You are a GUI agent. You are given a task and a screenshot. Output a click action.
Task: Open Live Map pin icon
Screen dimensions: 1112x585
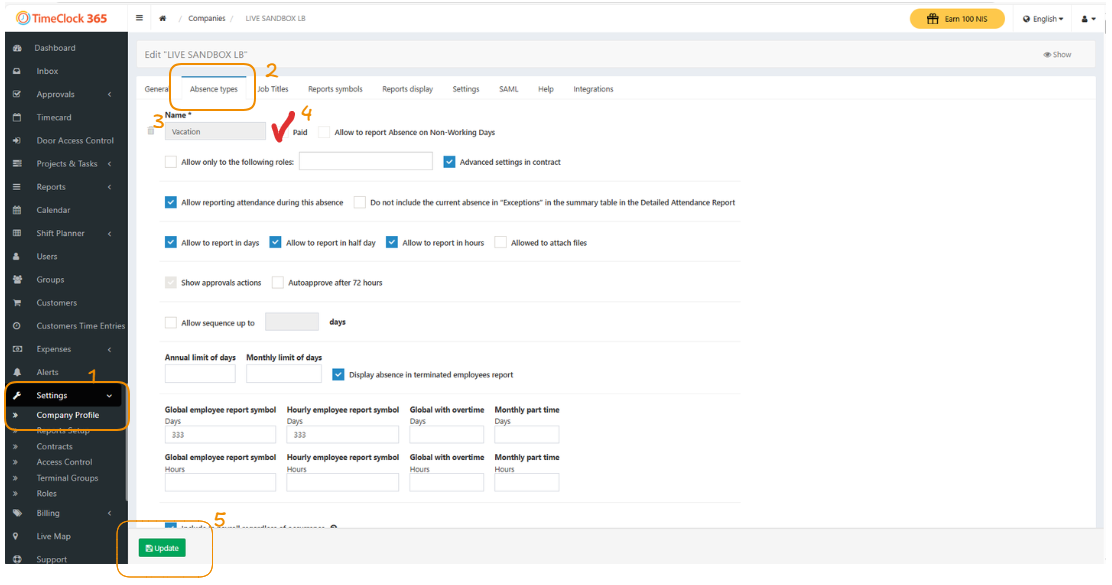click(x=17, y=536)
